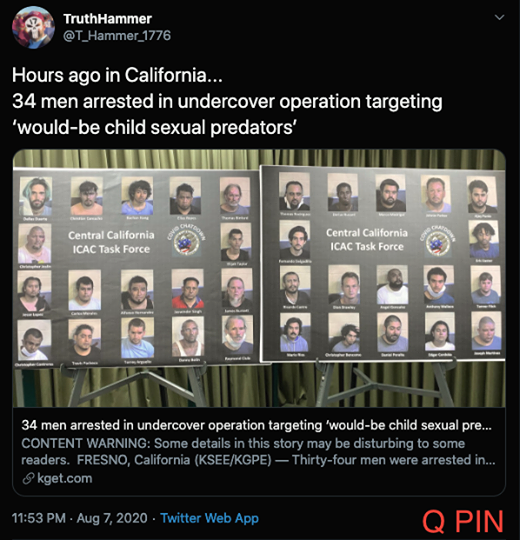Click the right poster's easel stand
This screenshot has width=520, height=540.
pos(386,382)
